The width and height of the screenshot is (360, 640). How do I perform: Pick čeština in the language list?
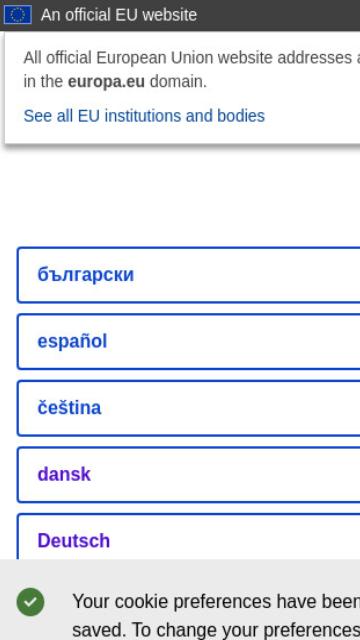click(x=189, y=408)
